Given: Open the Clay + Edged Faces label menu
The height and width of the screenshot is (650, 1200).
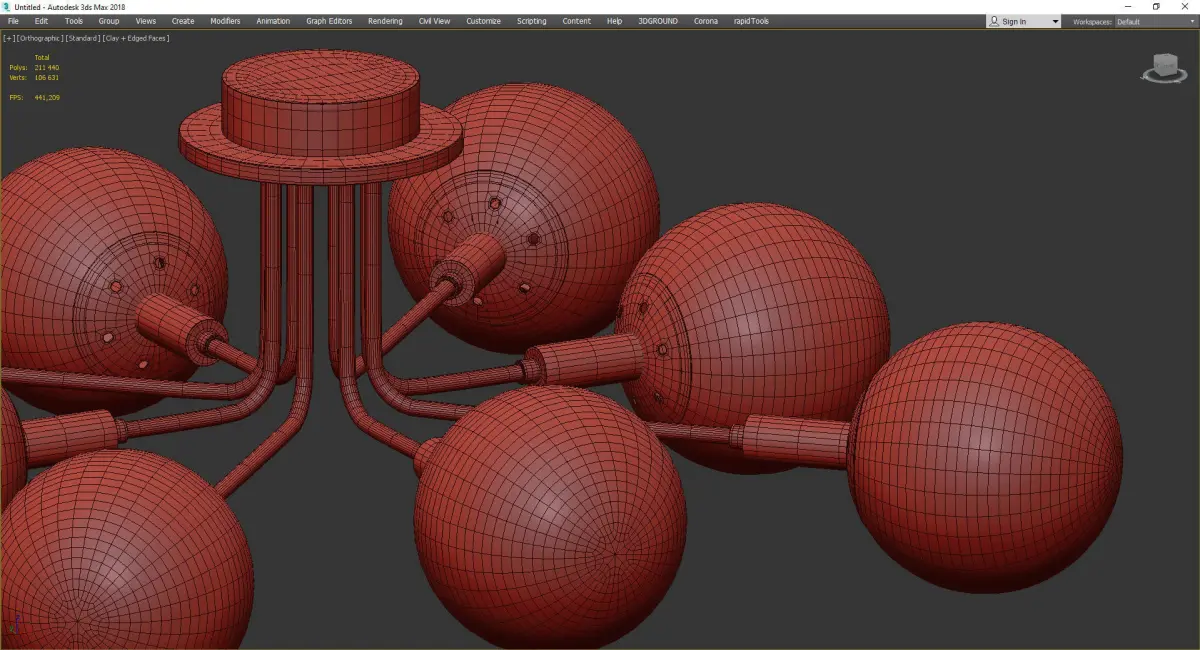Looking at the screenshot, I should point(135,38).
